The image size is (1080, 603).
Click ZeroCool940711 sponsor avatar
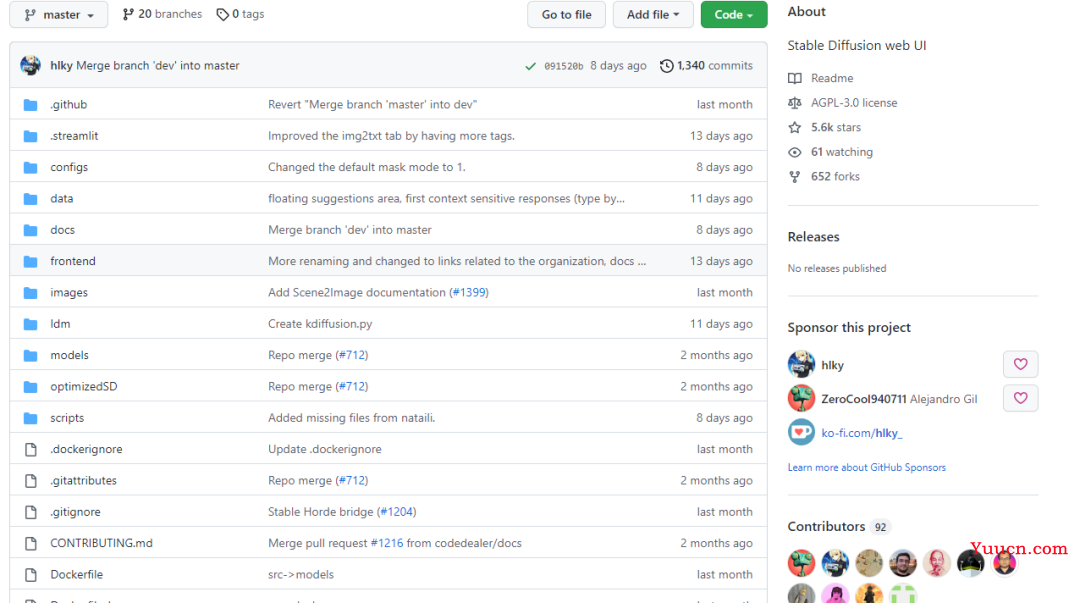801,398
